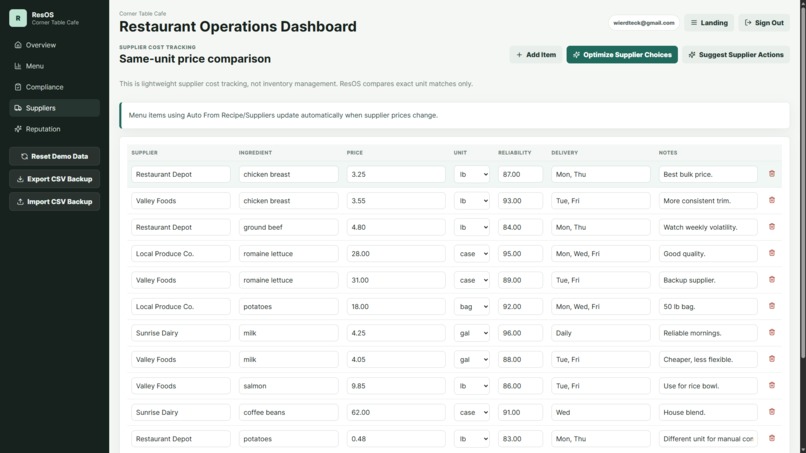The image size is (806, 453).
Task: Click Export CSV Backup
Action: (54, 179)
